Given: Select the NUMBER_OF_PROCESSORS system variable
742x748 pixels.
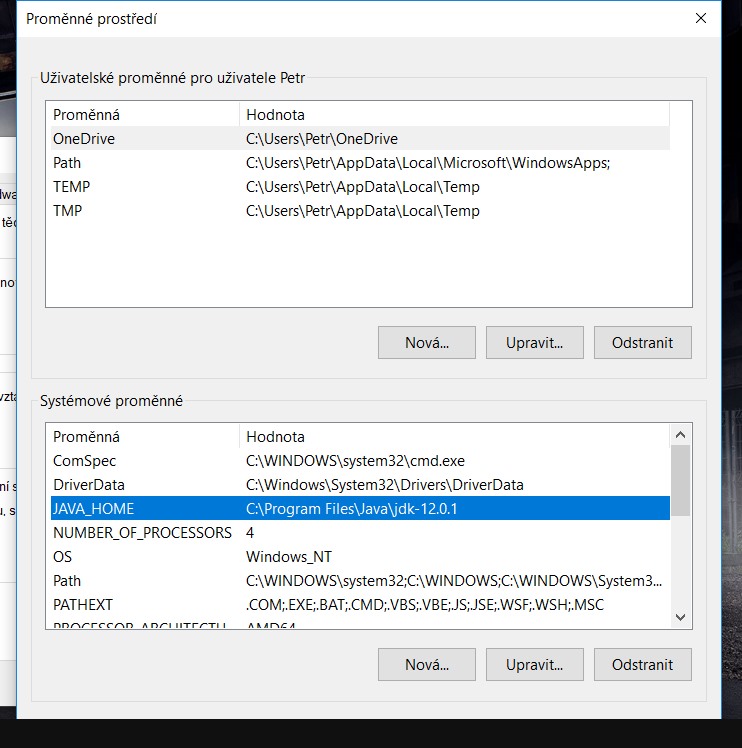Looking at the screenshot, I should tap(142, 533).
